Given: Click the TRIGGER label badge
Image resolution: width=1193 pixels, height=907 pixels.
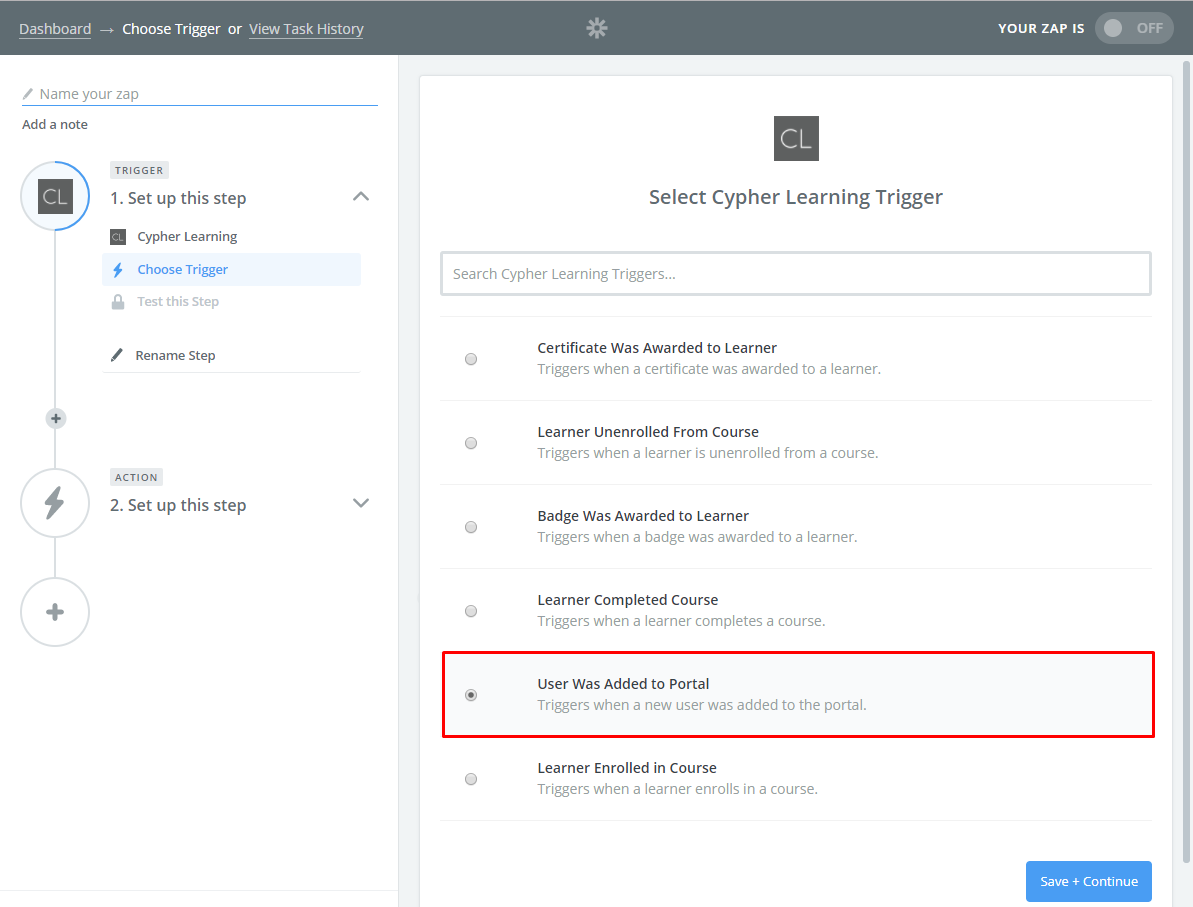Looking at the screenshot, I should pos(139,170).
